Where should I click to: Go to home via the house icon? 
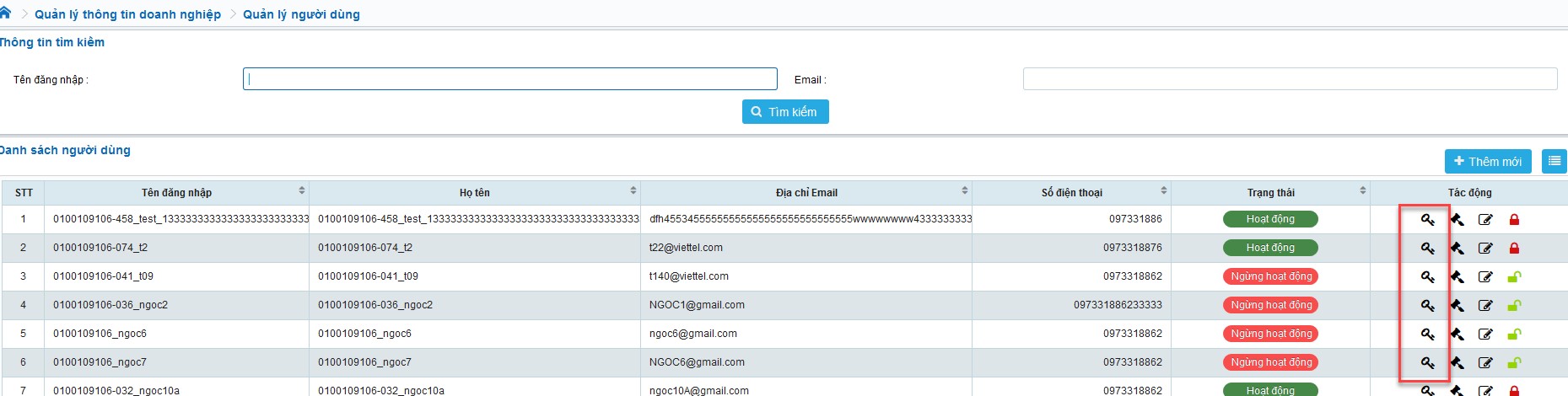(x=5, y=13)
